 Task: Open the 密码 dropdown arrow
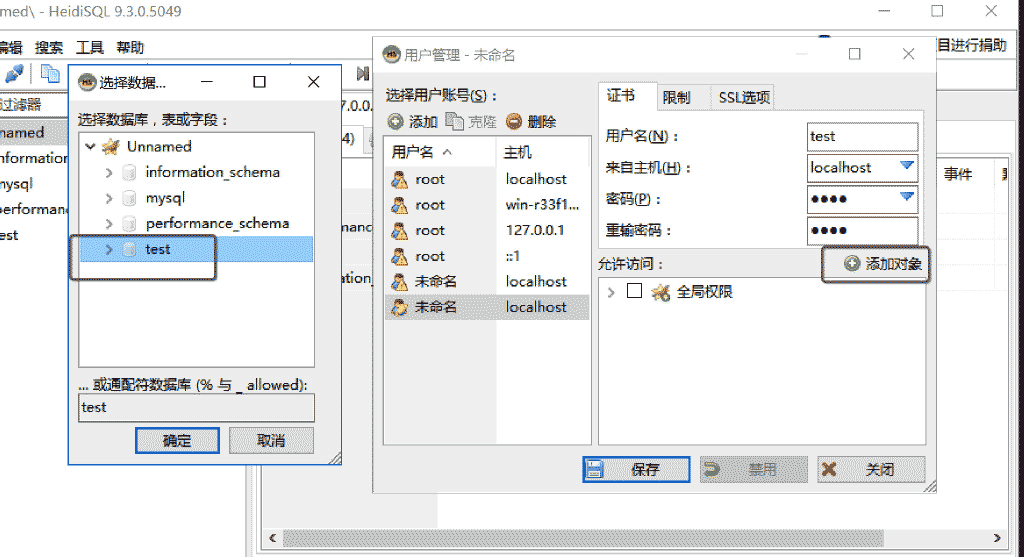point(906,197)
